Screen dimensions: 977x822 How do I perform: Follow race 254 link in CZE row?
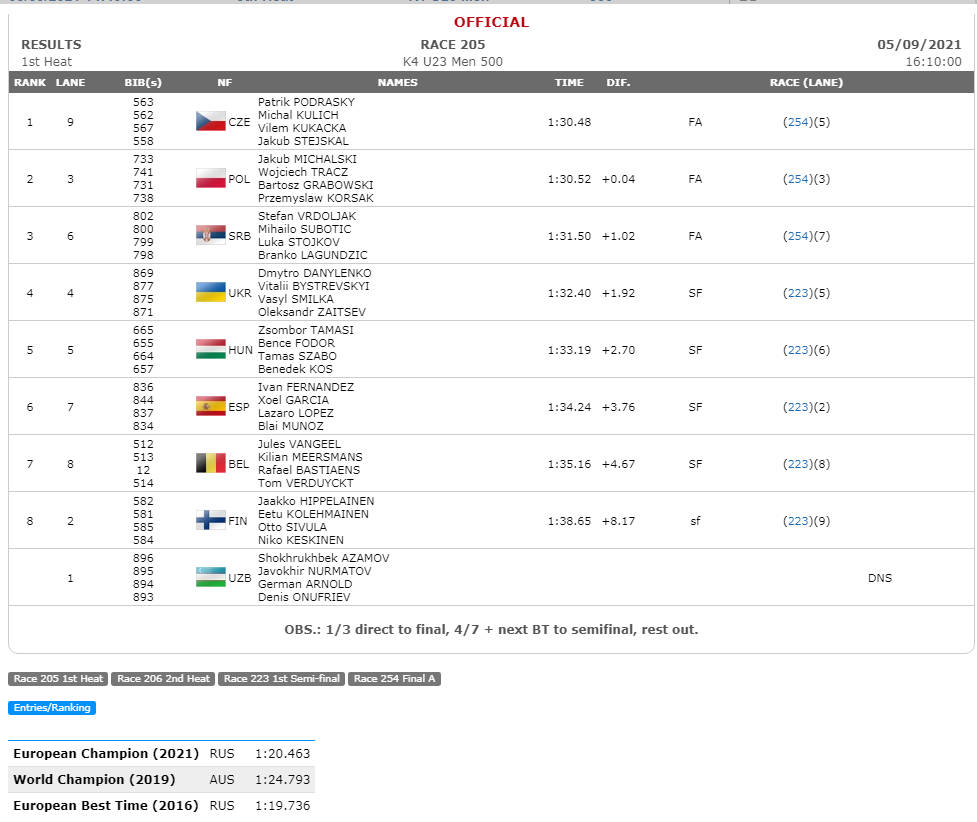point(798,122)
